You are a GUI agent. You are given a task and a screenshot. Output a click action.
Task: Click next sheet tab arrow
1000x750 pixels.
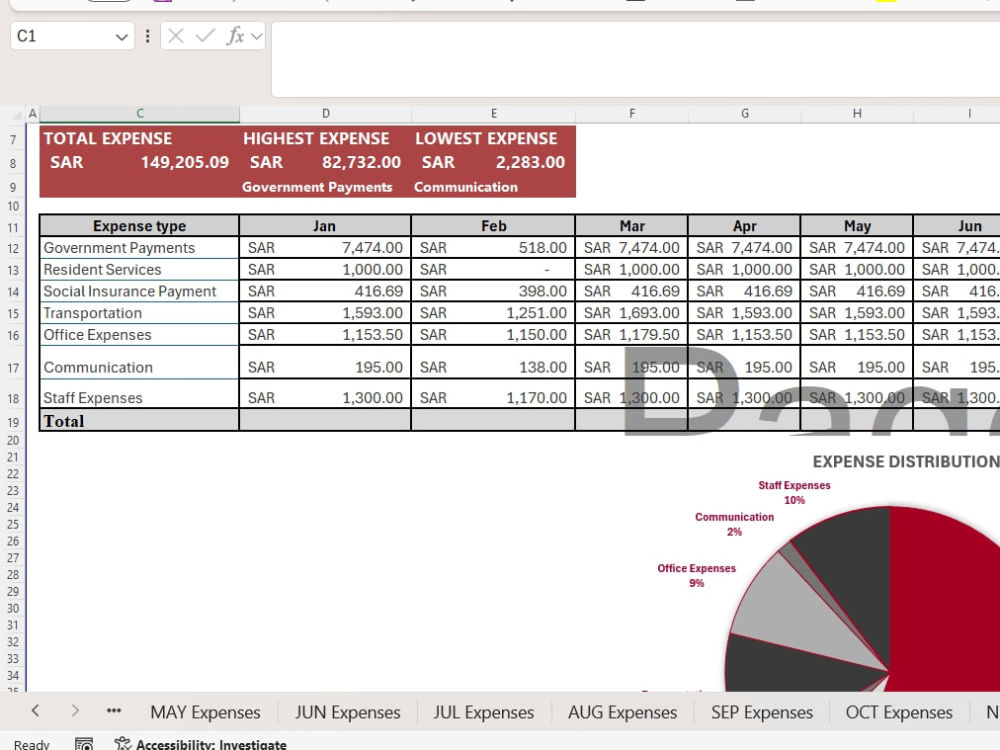pos(75,710)
